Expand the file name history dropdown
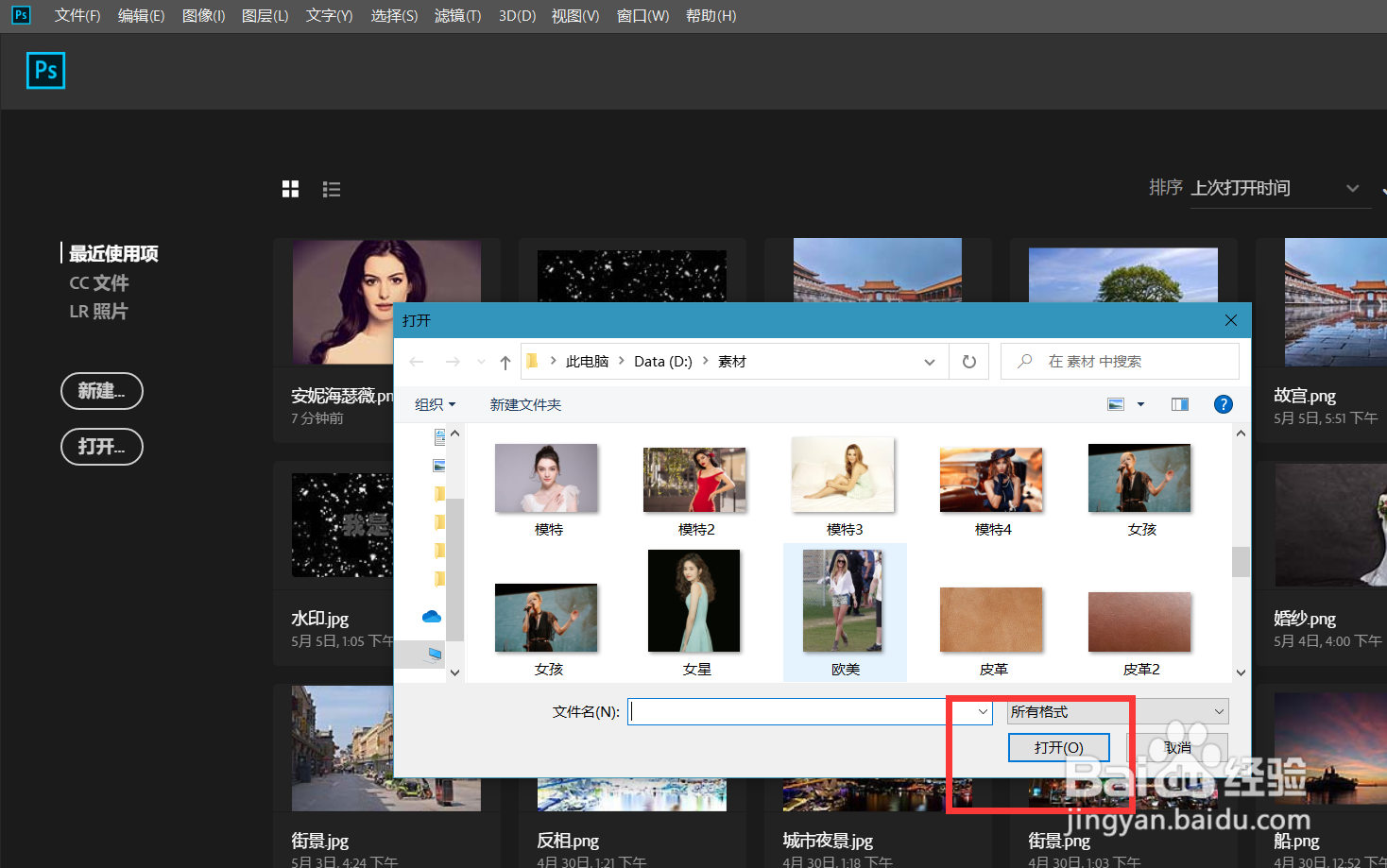This screenshot has height=868, width=1387. point(983,712)
